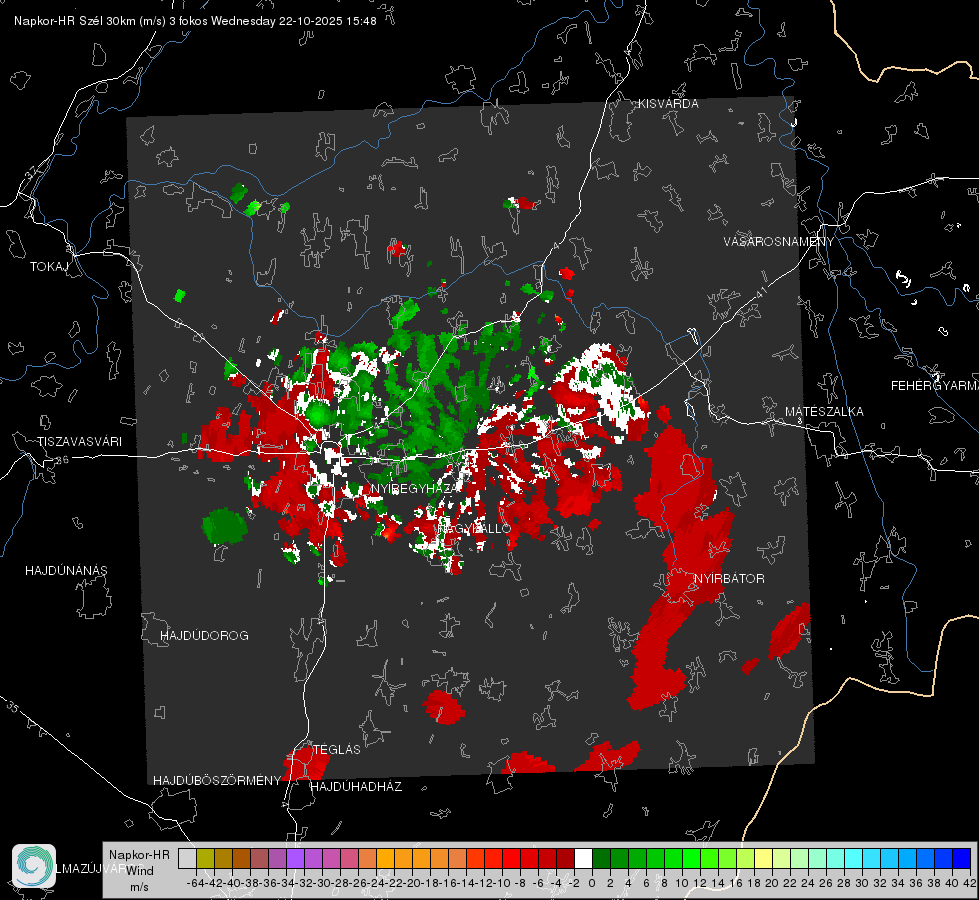
Task: Select the HAJDÚBÖSZÖRMÉNY city label
Action: pos(217,781)
